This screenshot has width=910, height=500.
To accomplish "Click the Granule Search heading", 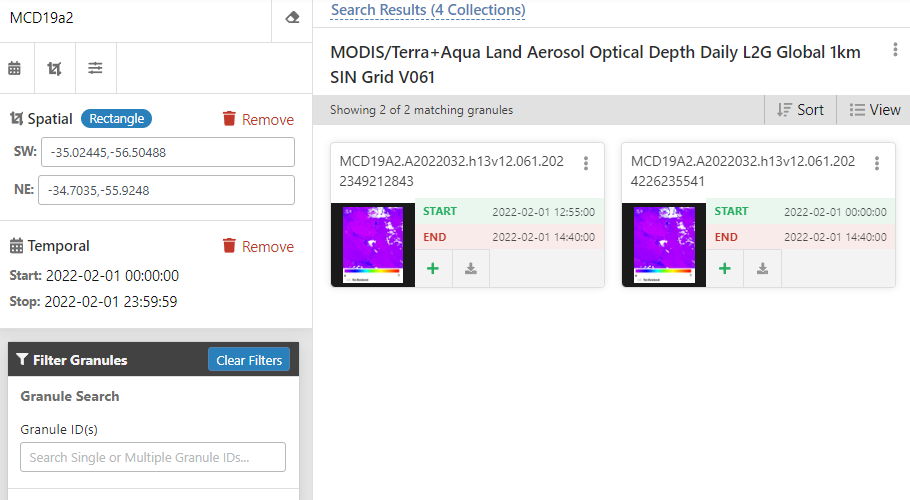I will click(x=70, y=396).
